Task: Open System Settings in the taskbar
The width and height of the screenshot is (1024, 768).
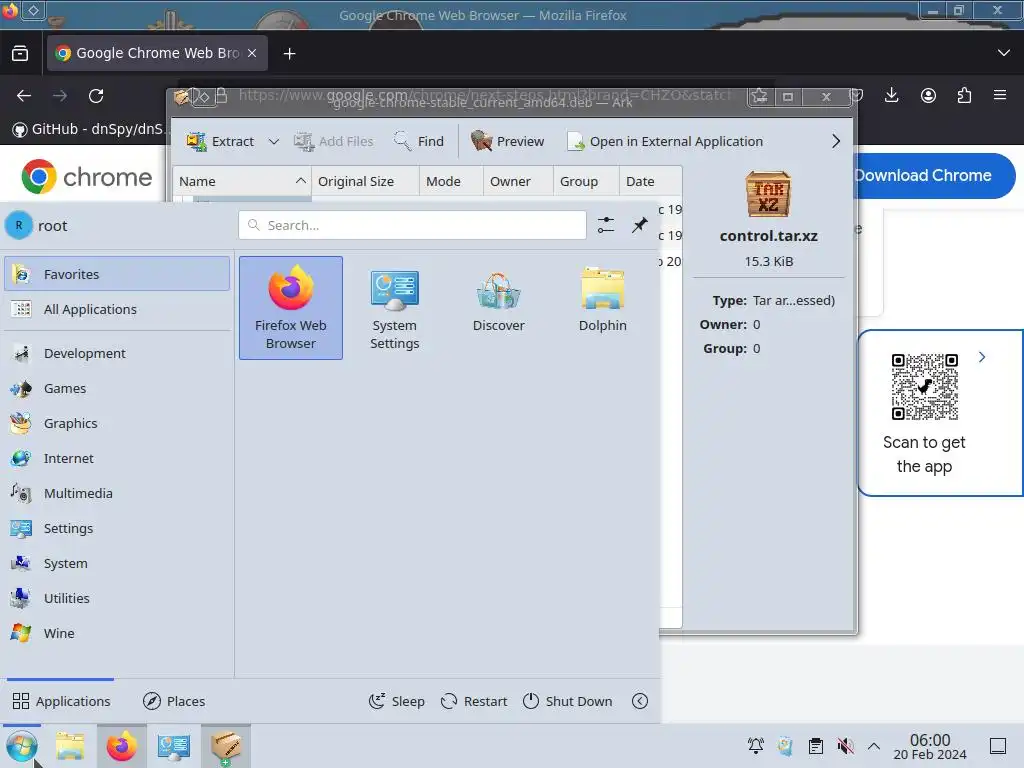Action: pos(173,746)
